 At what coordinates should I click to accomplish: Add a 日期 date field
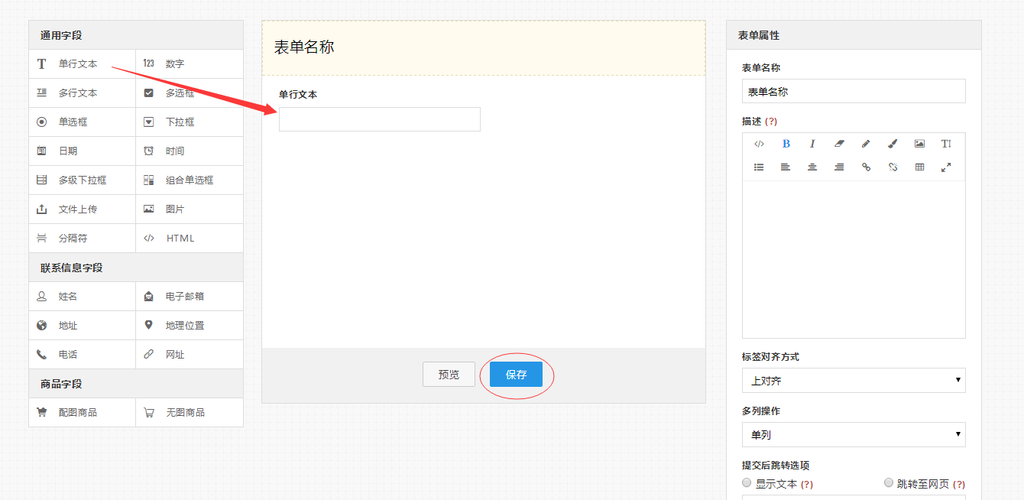click(x=82, y=151)
